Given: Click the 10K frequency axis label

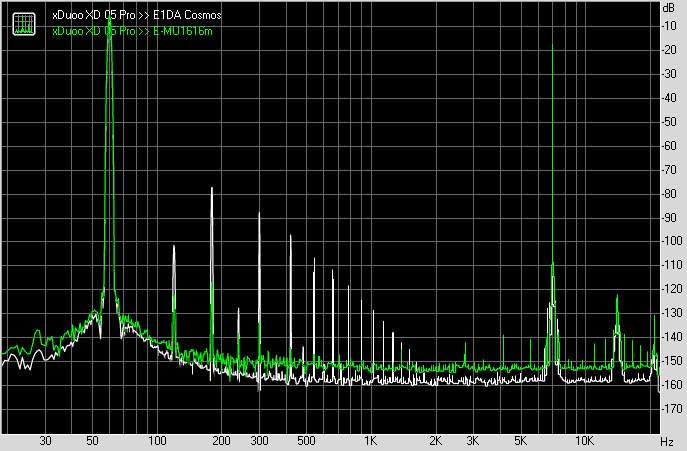Looking at the screenshot, I should point(584,441).
